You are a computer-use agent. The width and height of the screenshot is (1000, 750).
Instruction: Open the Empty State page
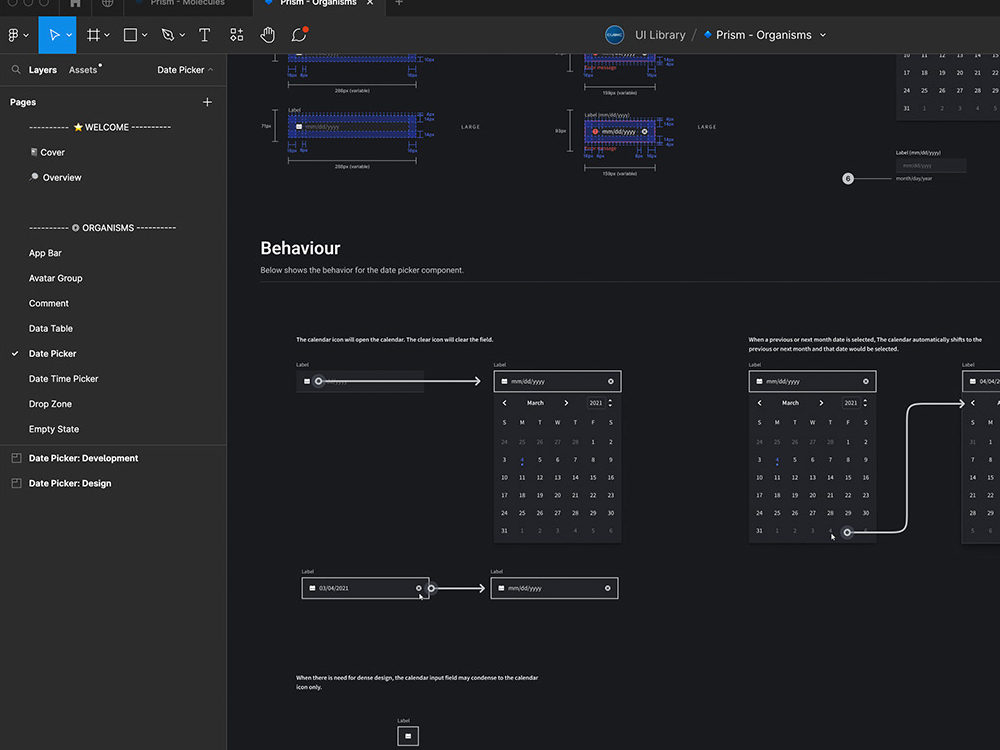54,429
